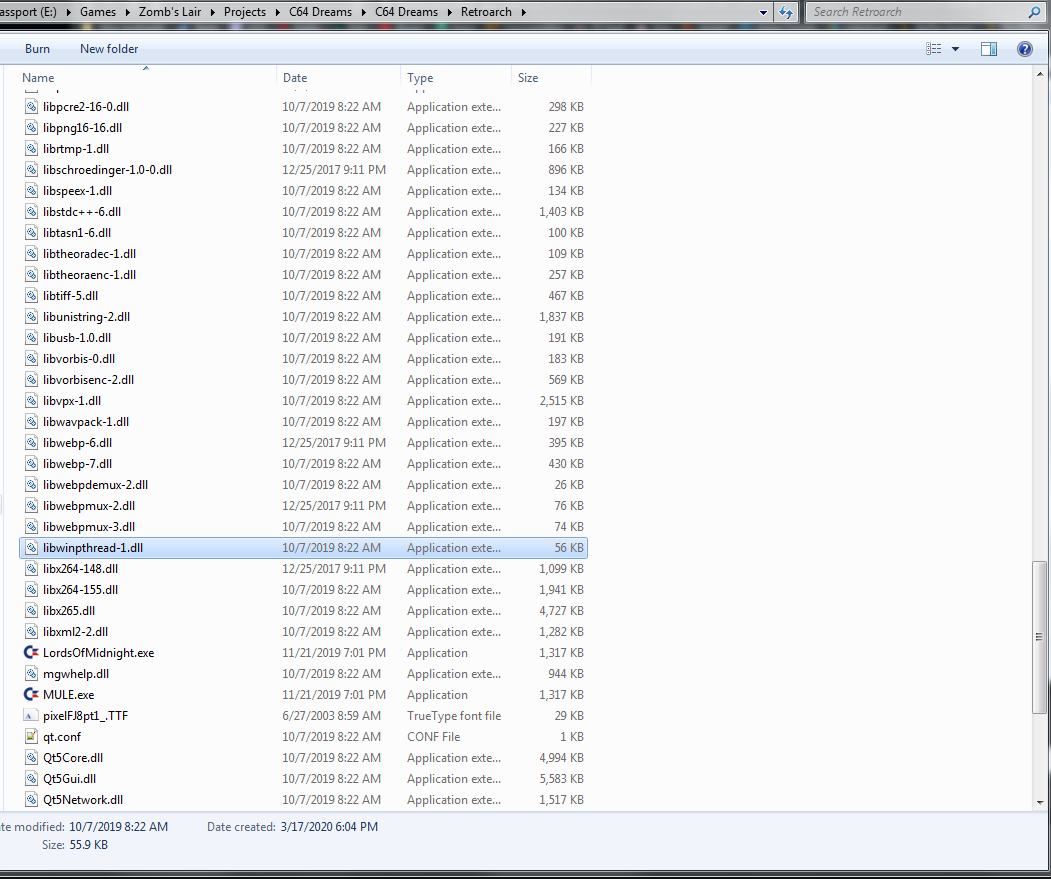Screen dimensions: 1051x879
Task: Click the Qt5Network.dll file icon
Action: tap(31, 799)
